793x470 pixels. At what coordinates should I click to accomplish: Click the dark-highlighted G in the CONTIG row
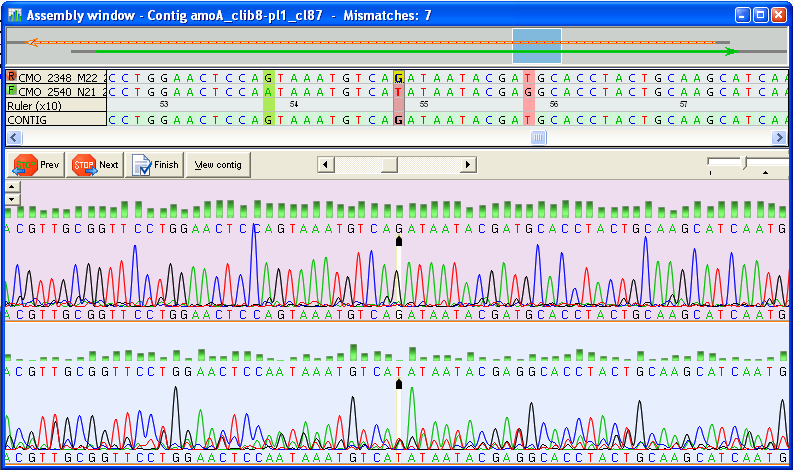click(x=399, y=120)
